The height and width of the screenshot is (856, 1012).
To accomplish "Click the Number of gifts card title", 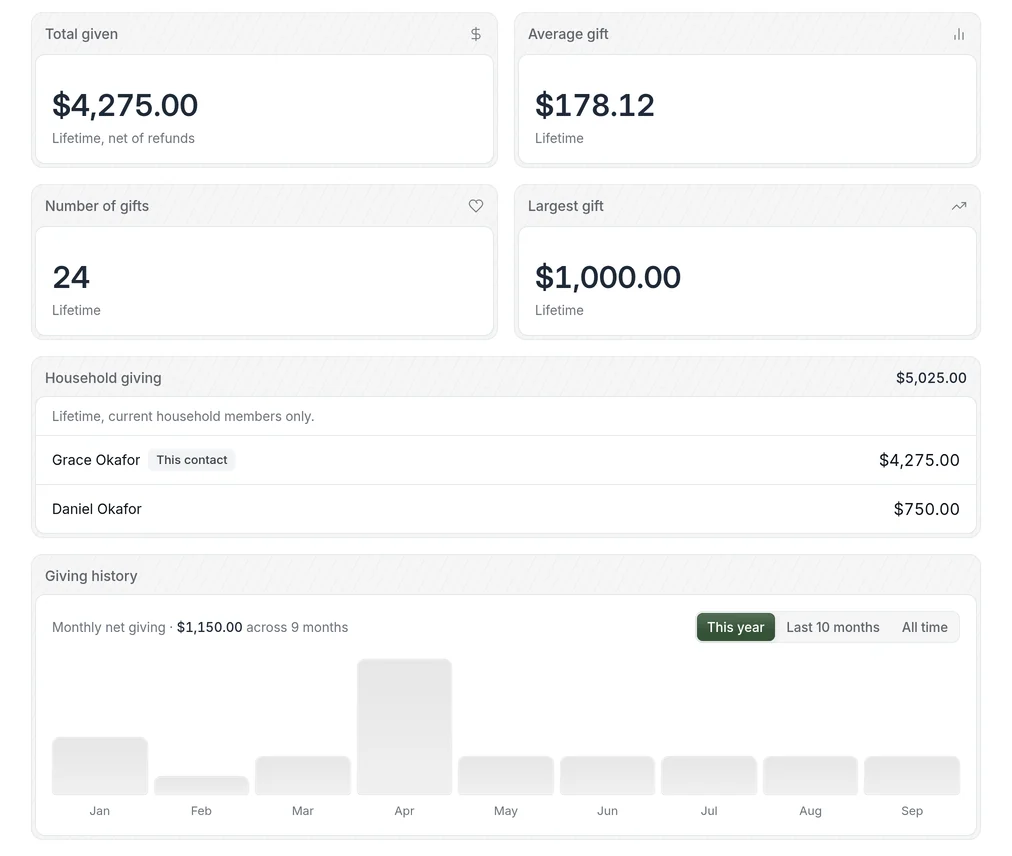I will click(97, 206).
